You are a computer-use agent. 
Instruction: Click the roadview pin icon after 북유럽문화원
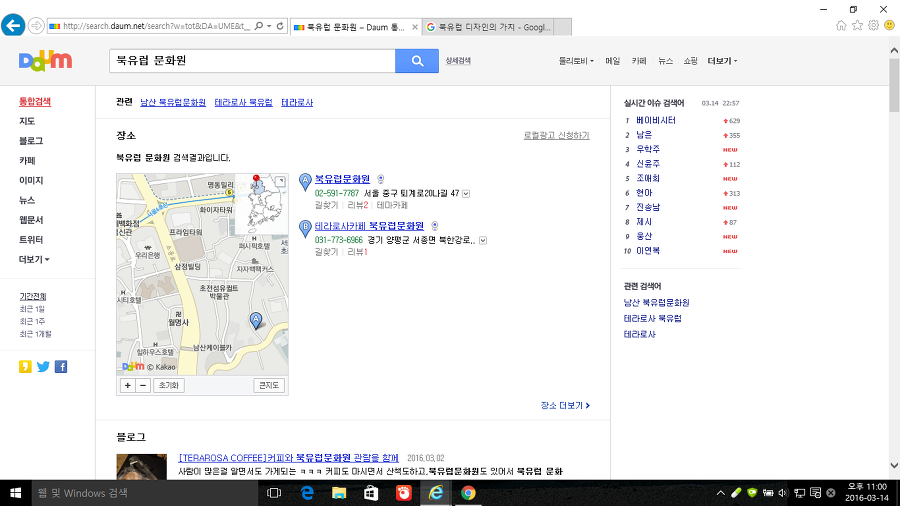[381, 179]
